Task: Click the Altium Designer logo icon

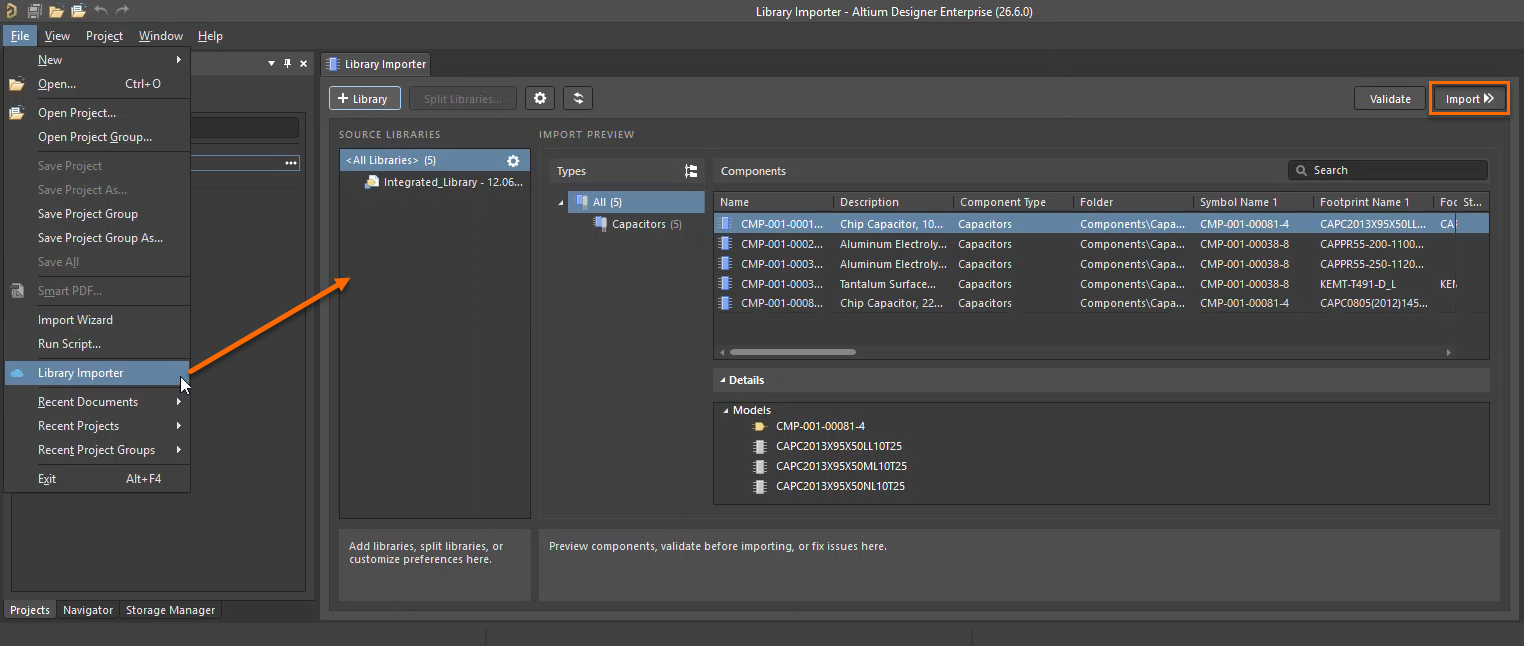Action: (x=10, y=12)
